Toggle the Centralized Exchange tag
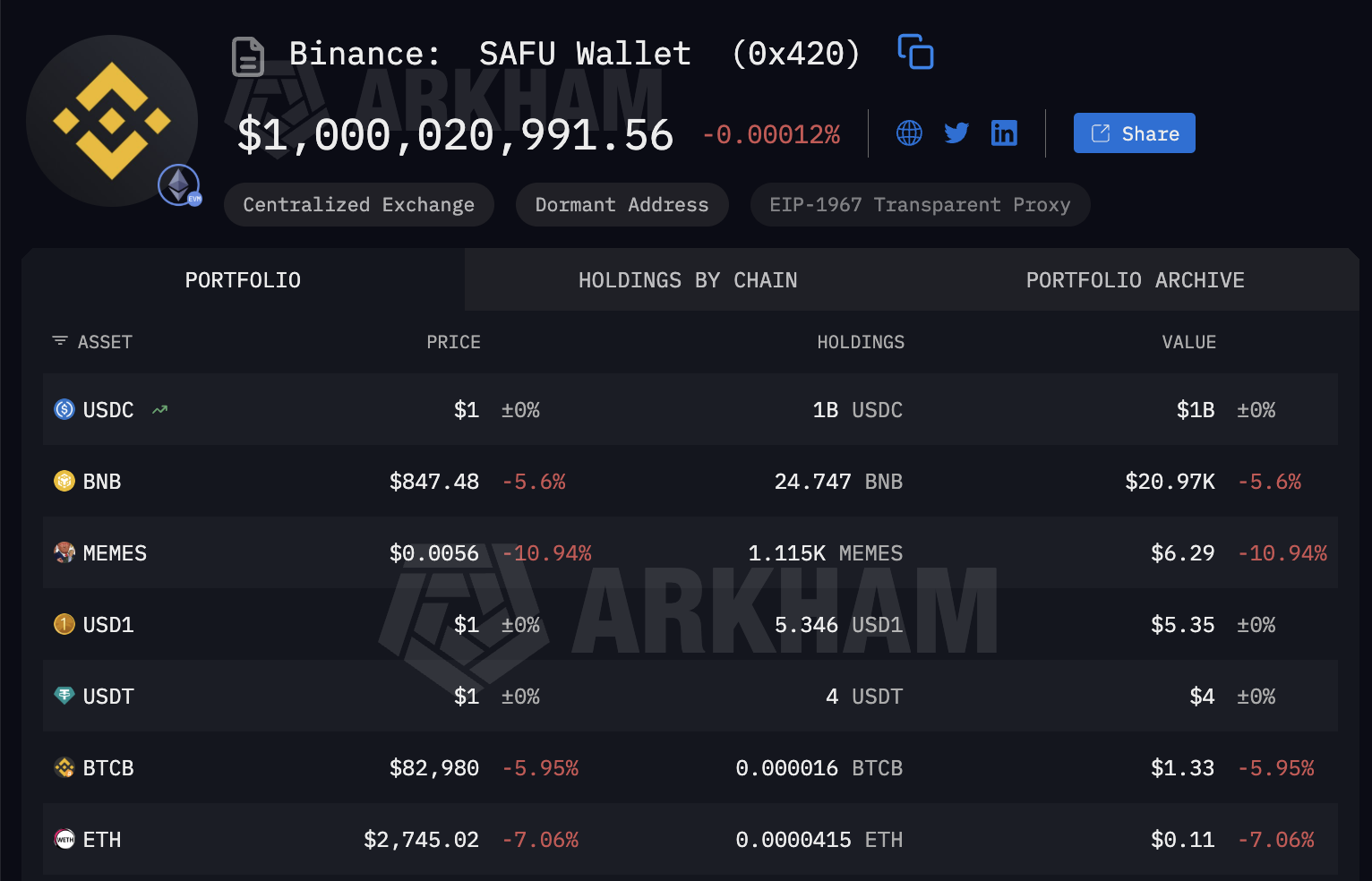 tap(358, 204)
